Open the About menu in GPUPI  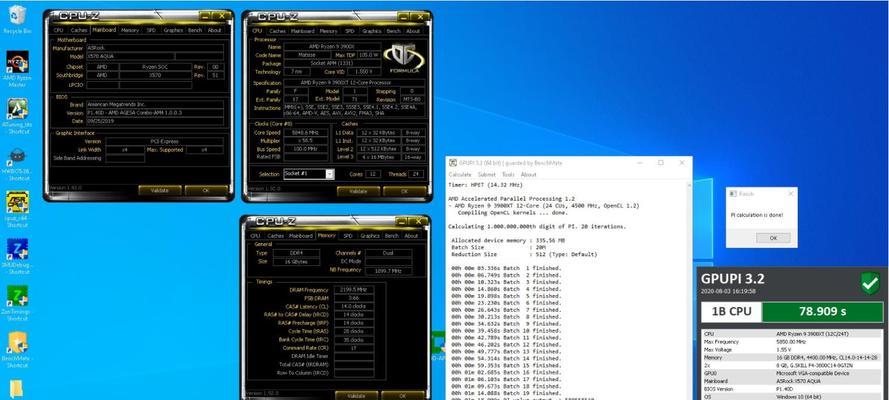(x=528, y=175)
